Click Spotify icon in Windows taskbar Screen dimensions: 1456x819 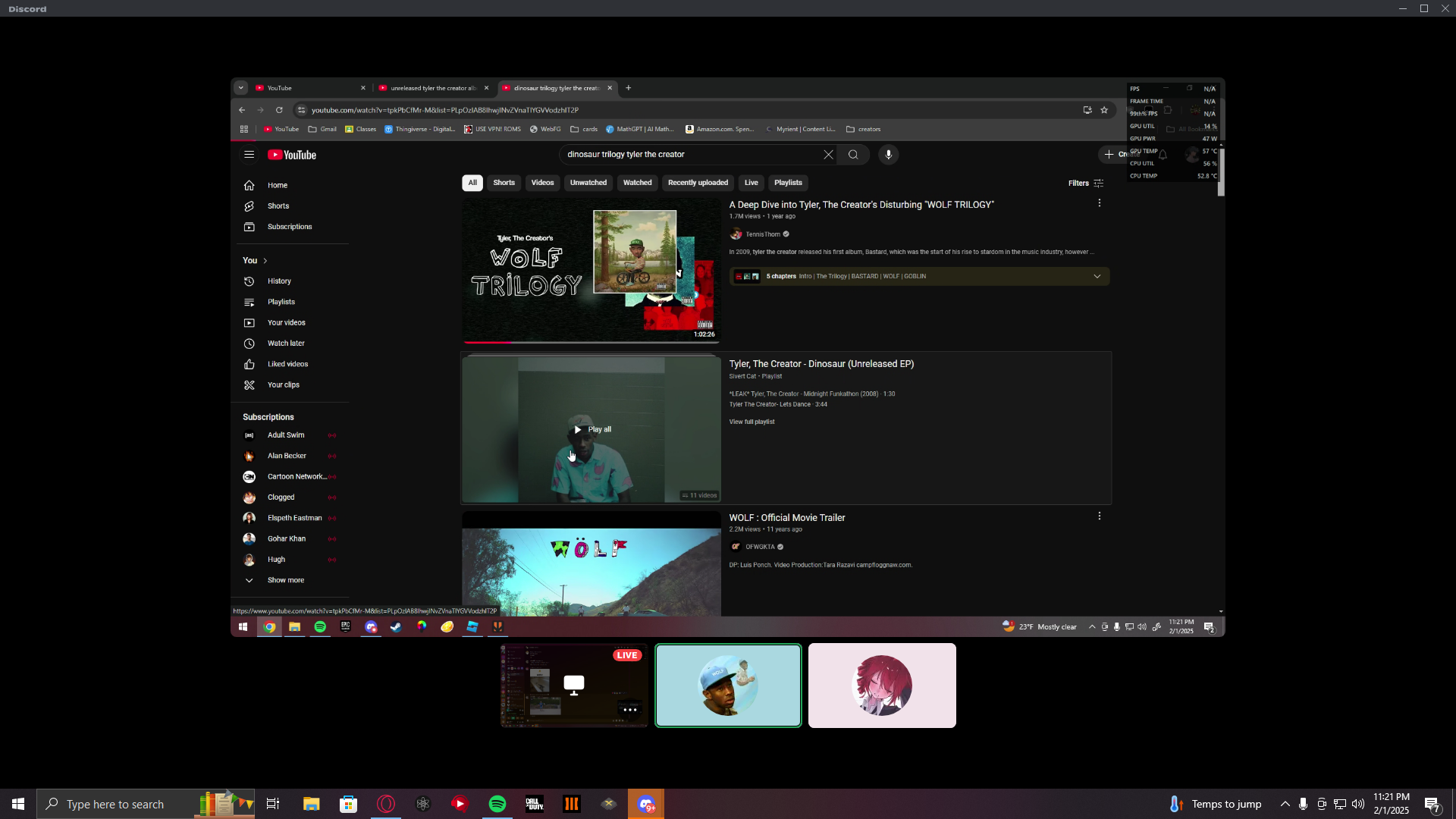[497, 804]
